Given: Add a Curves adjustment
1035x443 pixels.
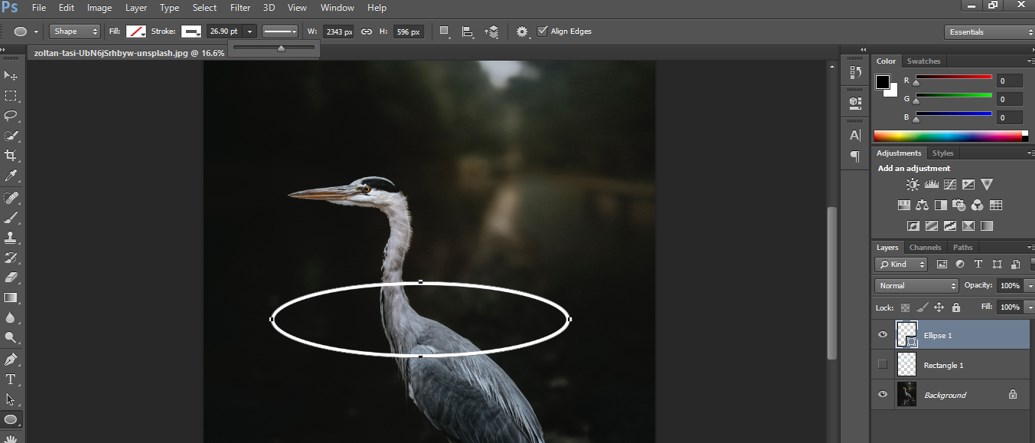Looking at the screenshot, I should [x=950, y=184].
